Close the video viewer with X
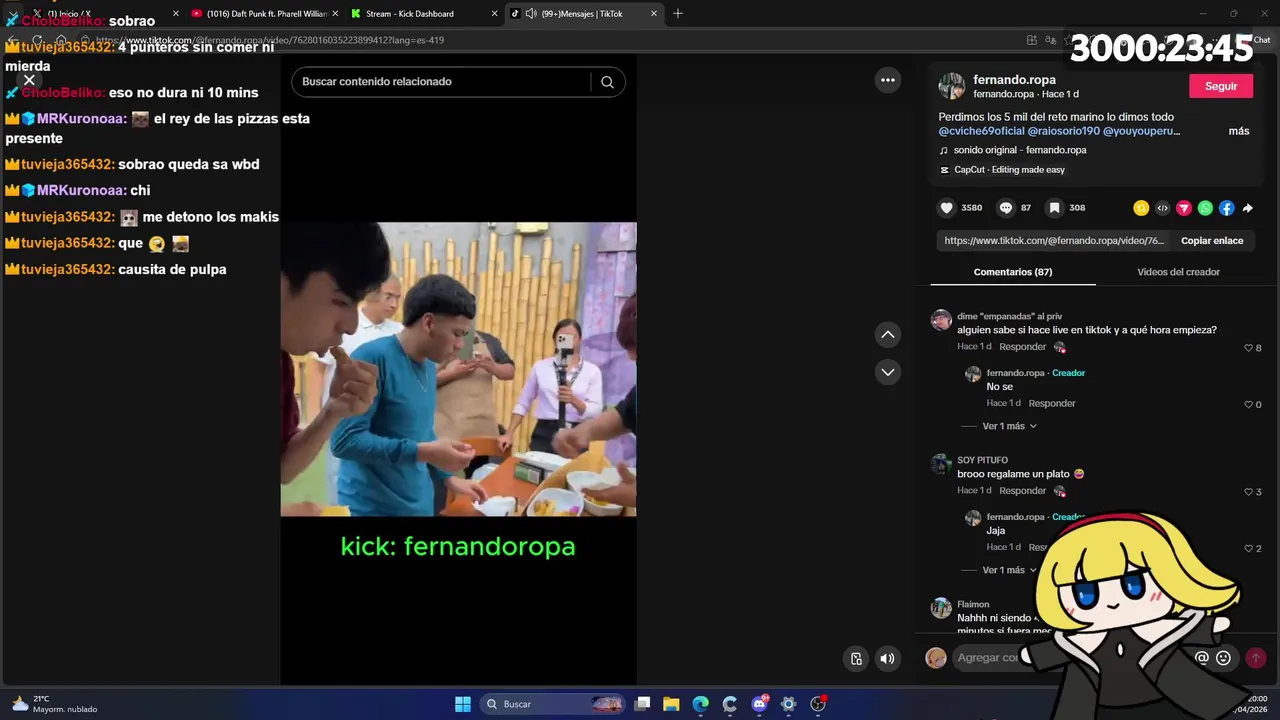 pos(29,80)
